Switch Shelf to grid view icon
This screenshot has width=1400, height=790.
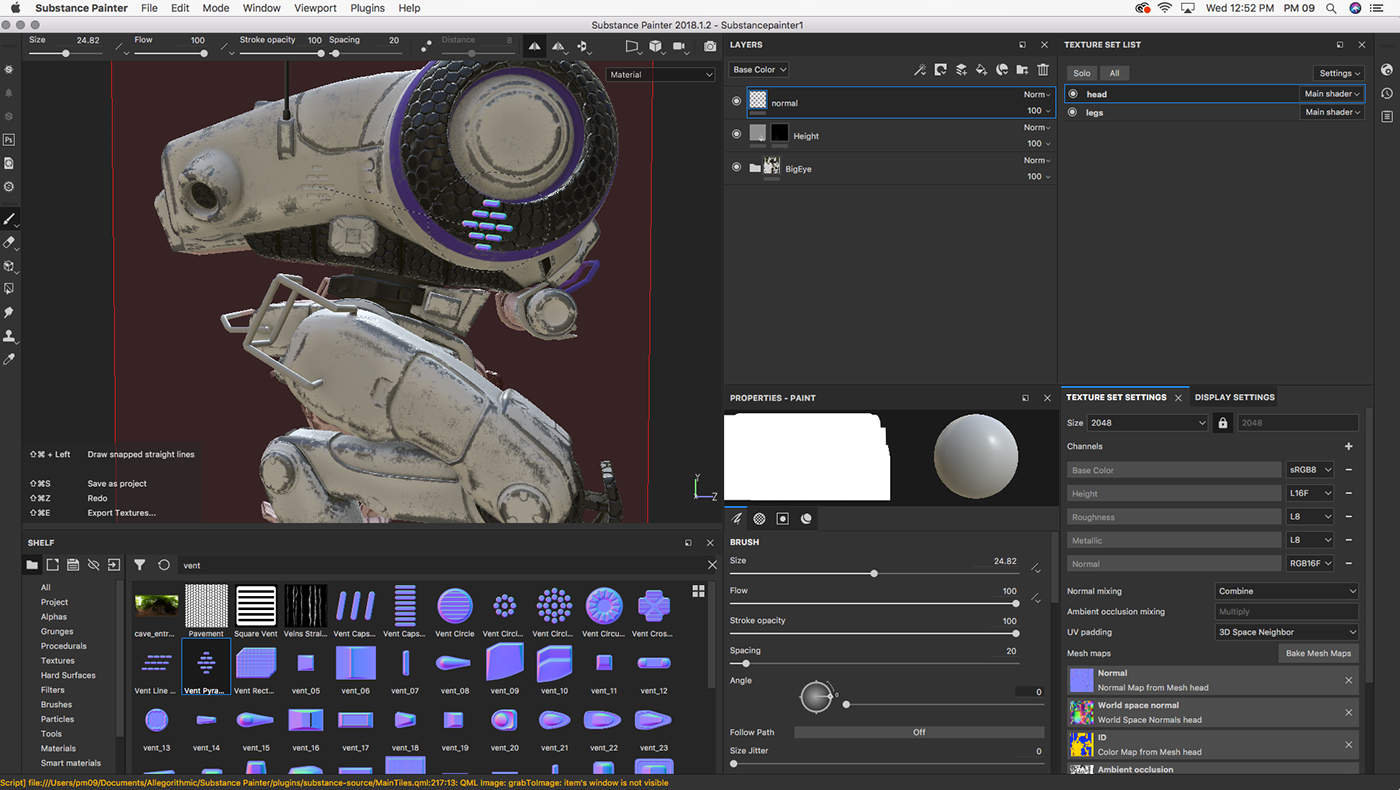(x=698, y=591)
